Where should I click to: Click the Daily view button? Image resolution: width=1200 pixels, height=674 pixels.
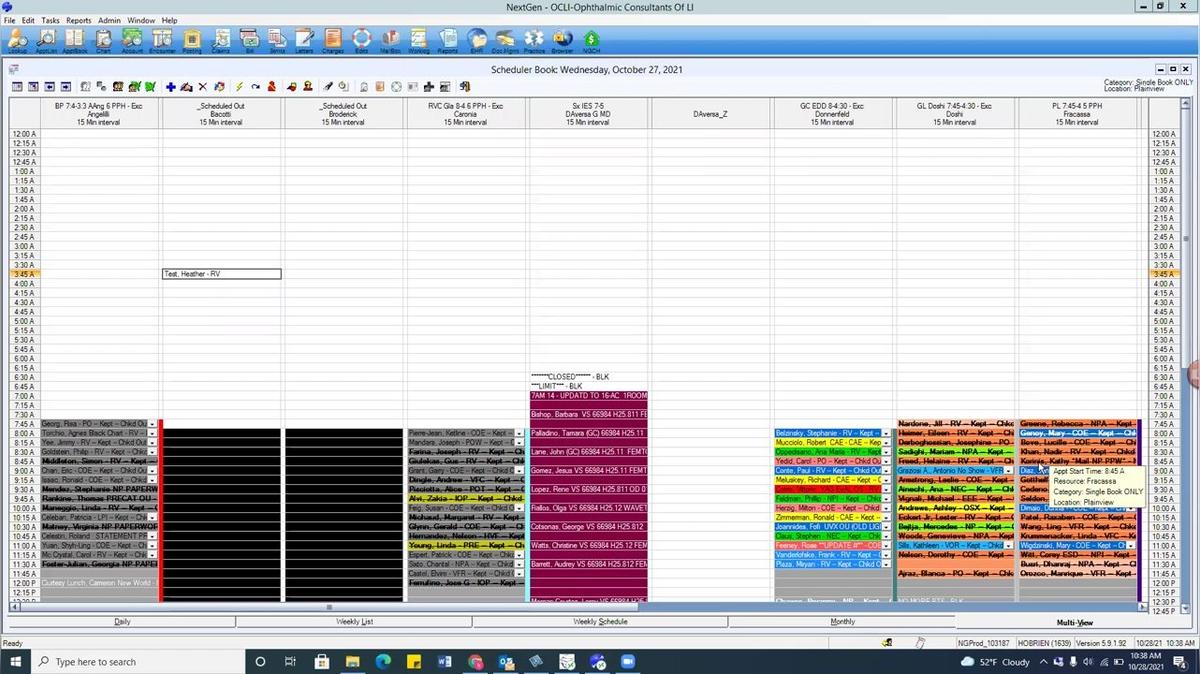point(122,621)
